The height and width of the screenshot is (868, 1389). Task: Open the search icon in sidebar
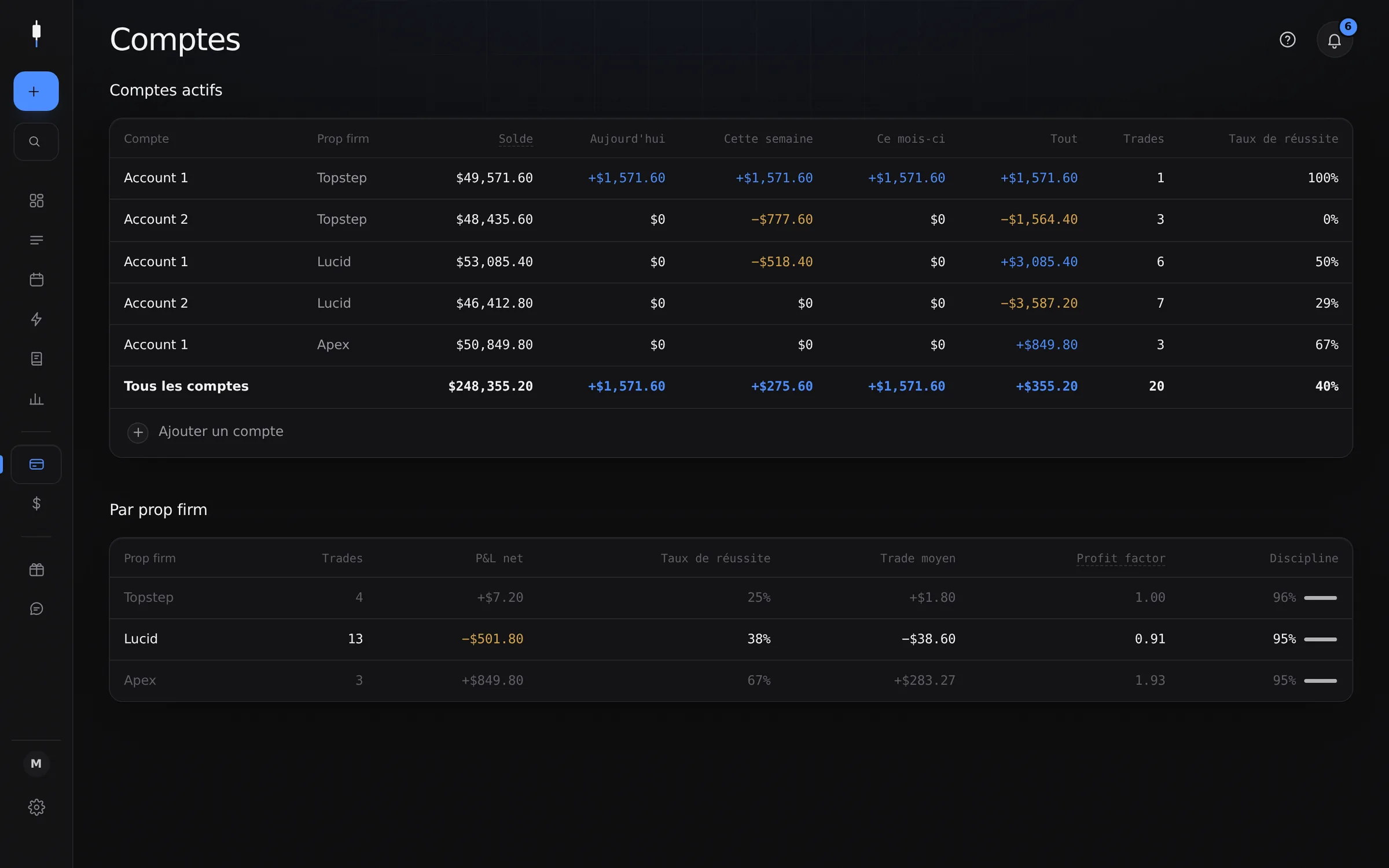tap(36, 142)
